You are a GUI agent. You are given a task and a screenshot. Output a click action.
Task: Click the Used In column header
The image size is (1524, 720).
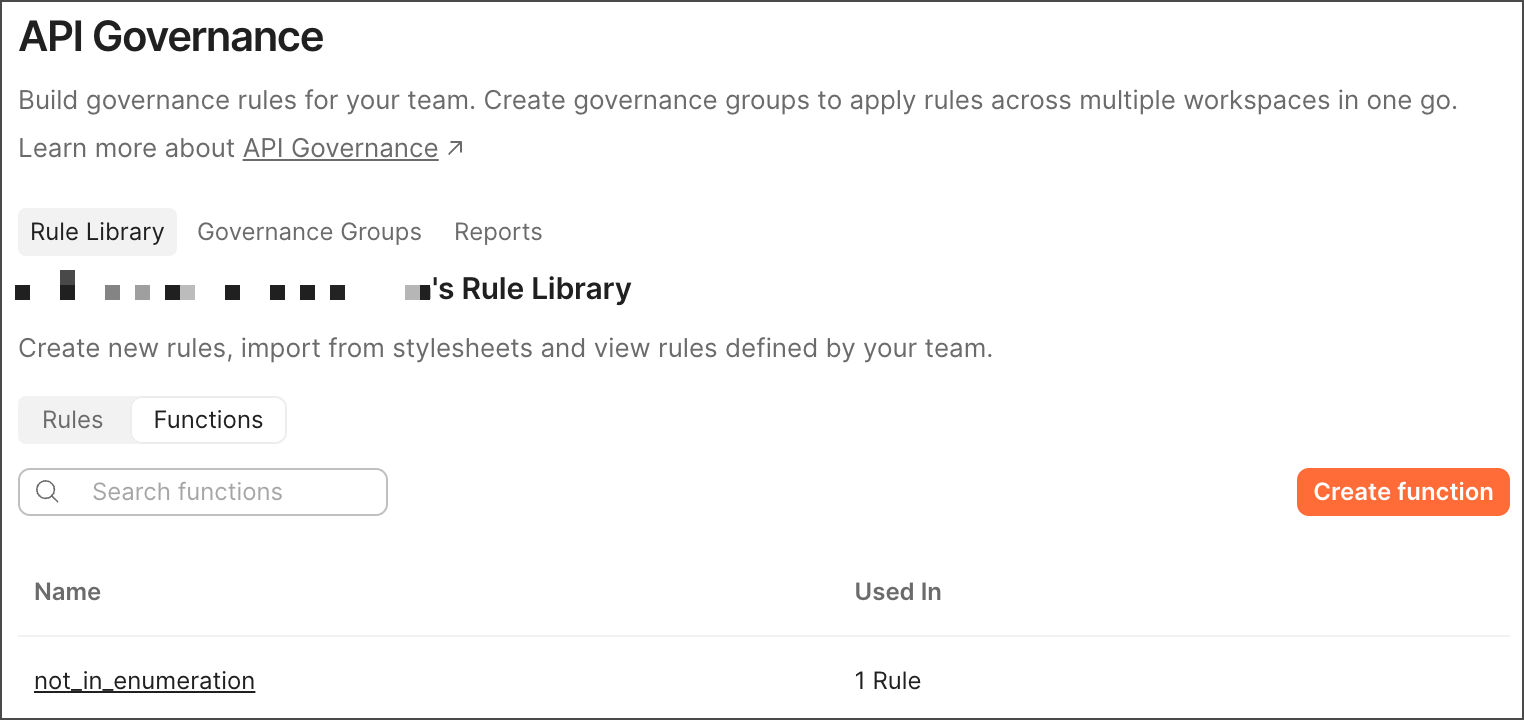coord(897,591)
